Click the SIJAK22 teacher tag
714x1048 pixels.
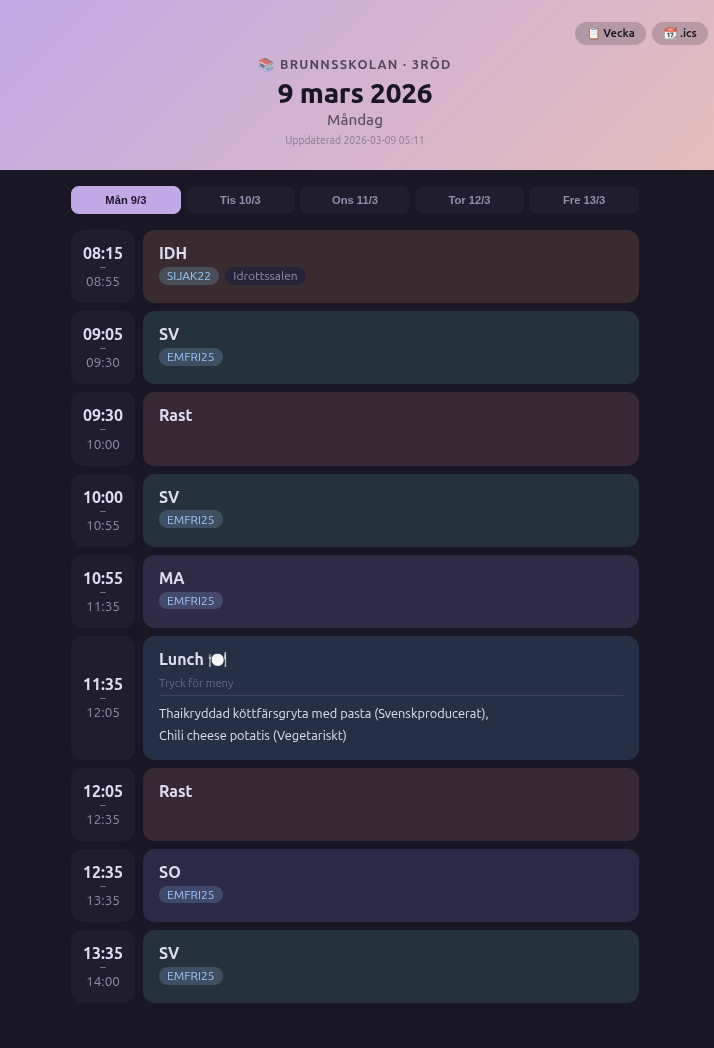tap(189, 276)
